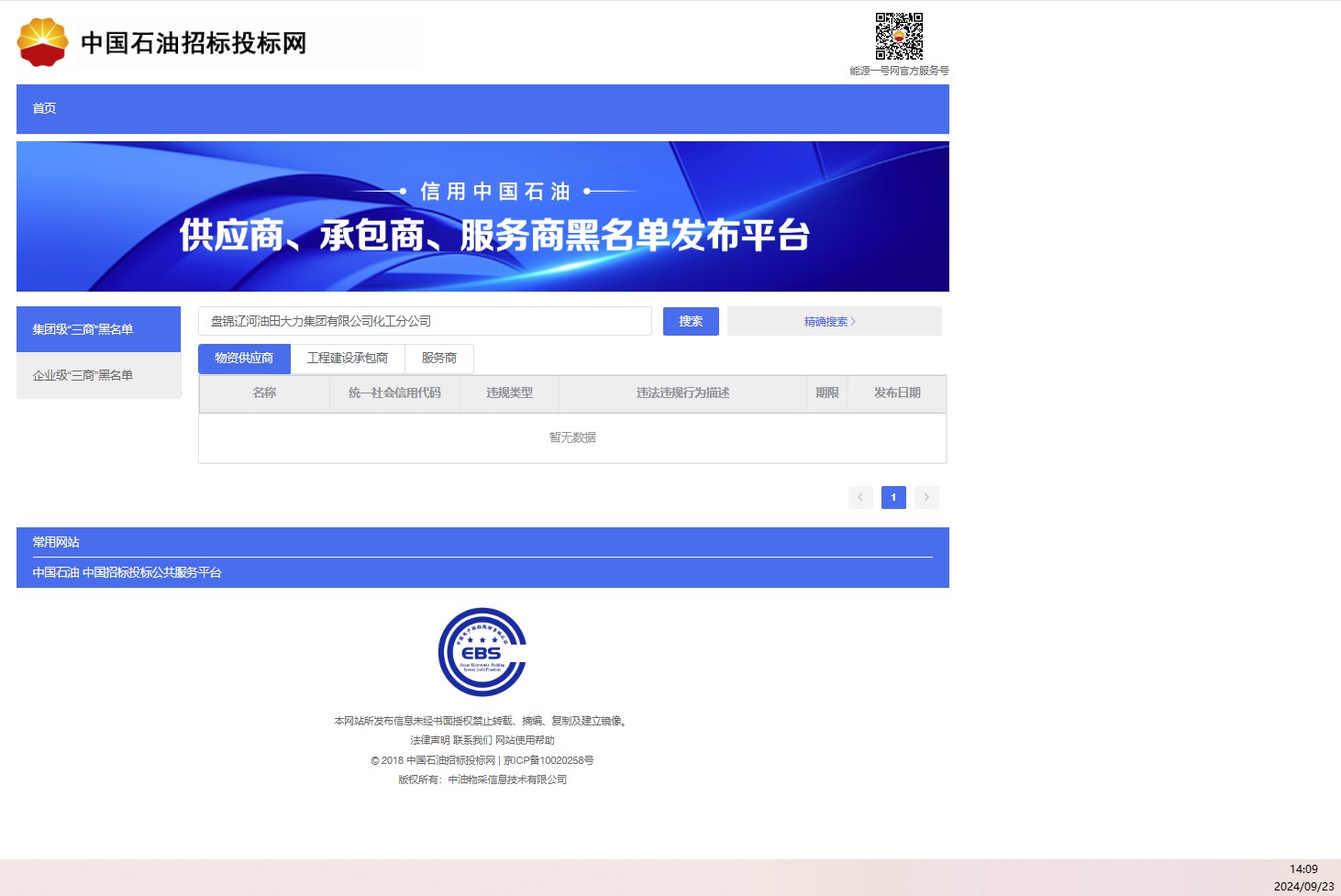
Task: Open the 联系我们 footer link
Action: [472, 740]
